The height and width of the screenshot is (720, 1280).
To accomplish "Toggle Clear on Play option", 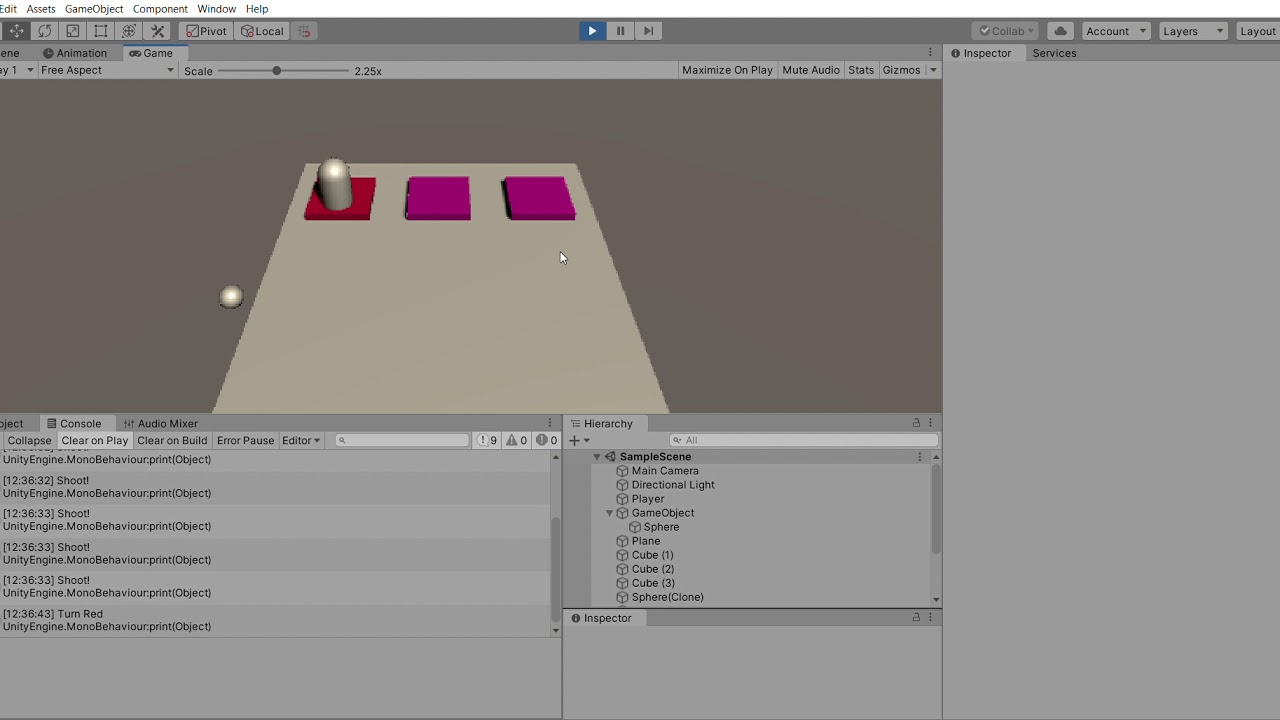I will [95, 440].
